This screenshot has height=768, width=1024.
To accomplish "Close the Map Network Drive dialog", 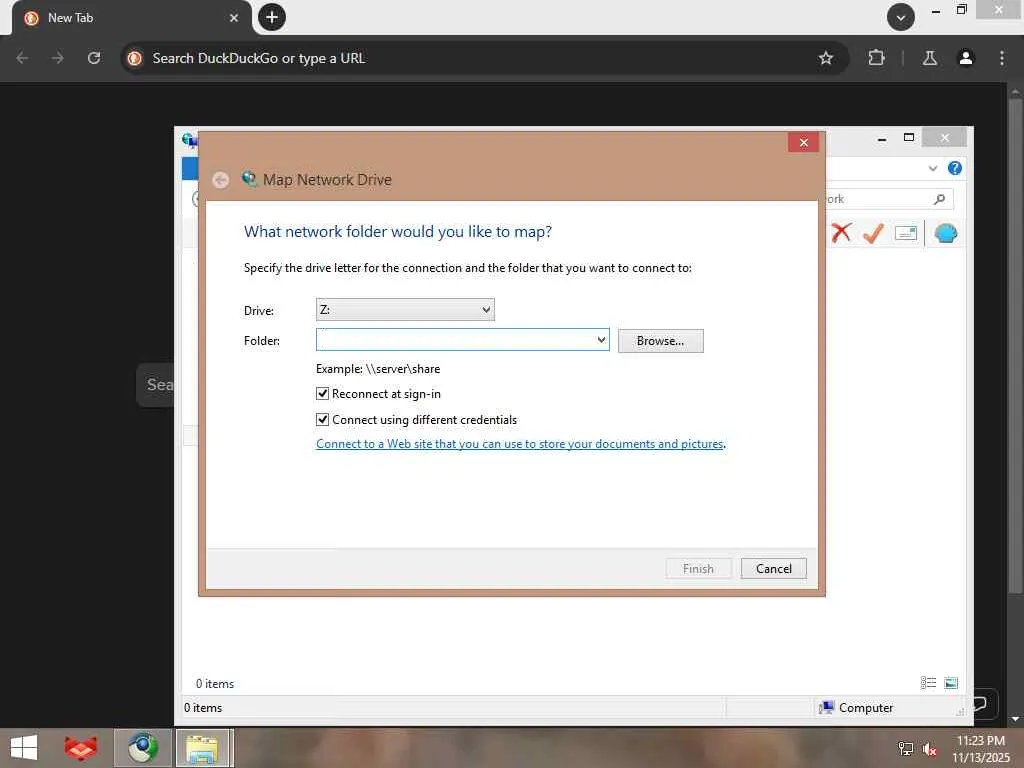I will tap(803, 142).
